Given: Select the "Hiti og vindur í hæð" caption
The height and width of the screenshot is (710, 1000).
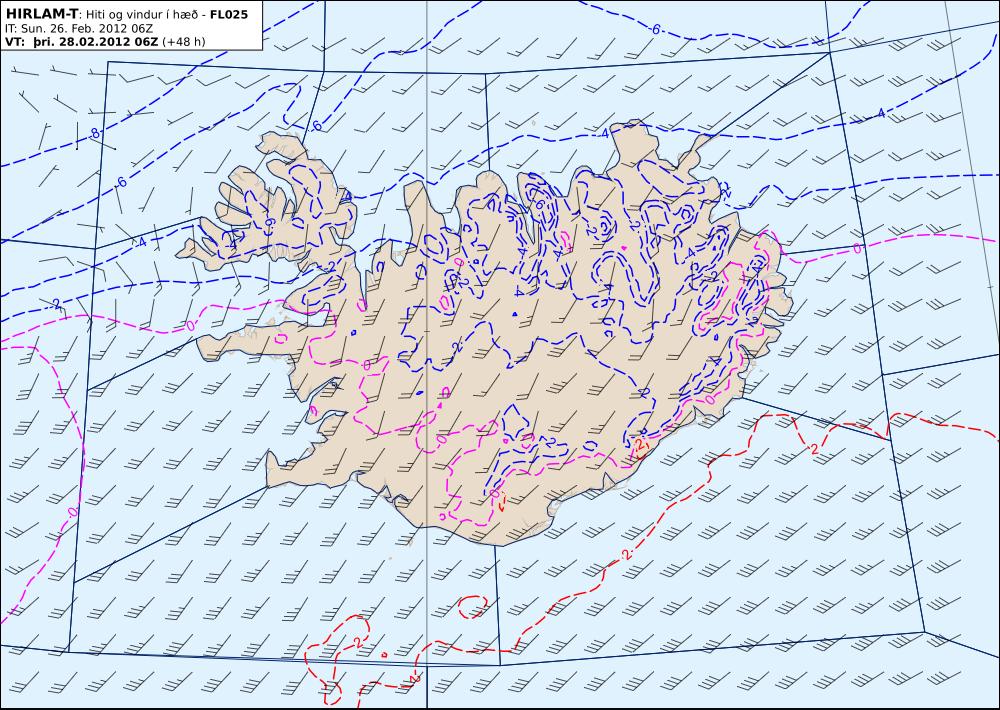Looking at the screenshot, I should tap(144, 14).
